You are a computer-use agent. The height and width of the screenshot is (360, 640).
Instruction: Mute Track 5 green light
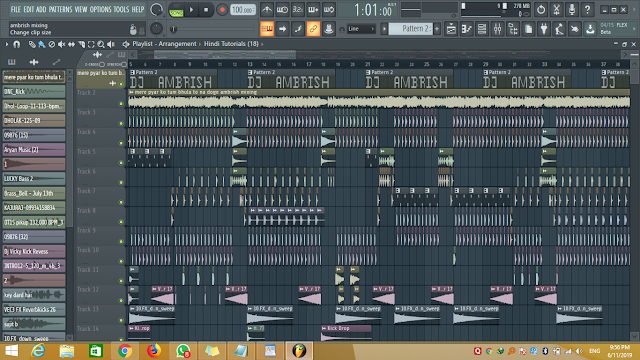[121, 163]
